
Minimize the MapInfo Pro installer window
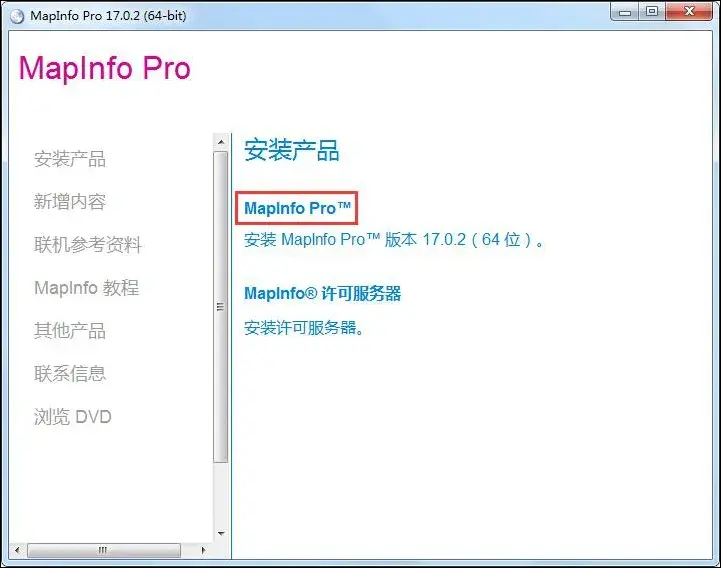coord(625,12)
